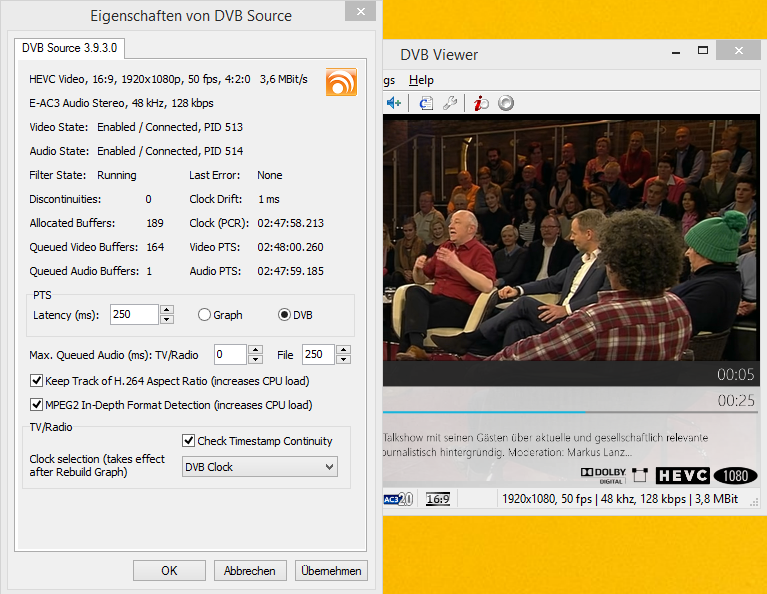Toggle Keep Track of H.264 Aspect Ratio
Viewport: 767px width, 594px height.
point(37,381)
